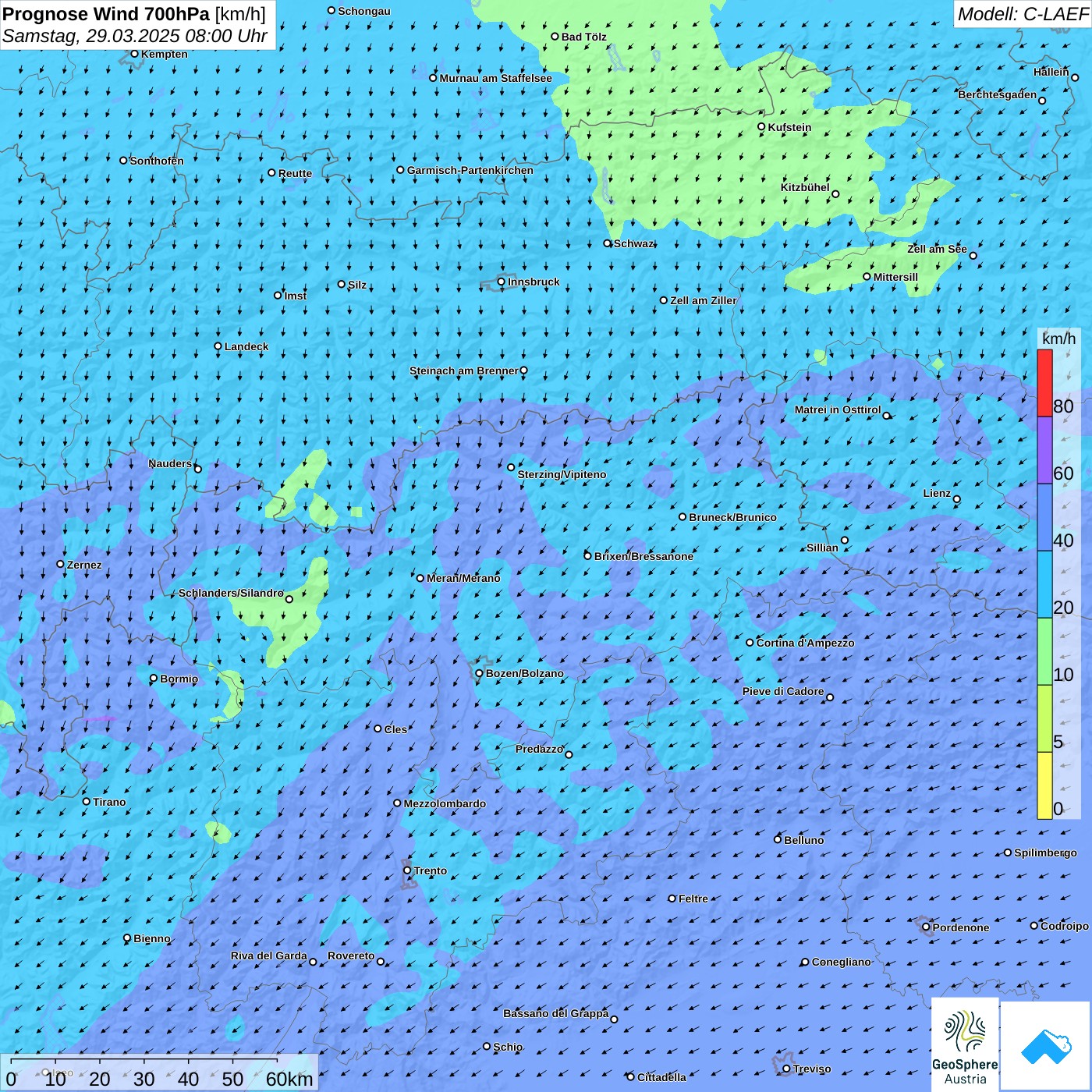Click the Kempten location dot

(134, 54)
